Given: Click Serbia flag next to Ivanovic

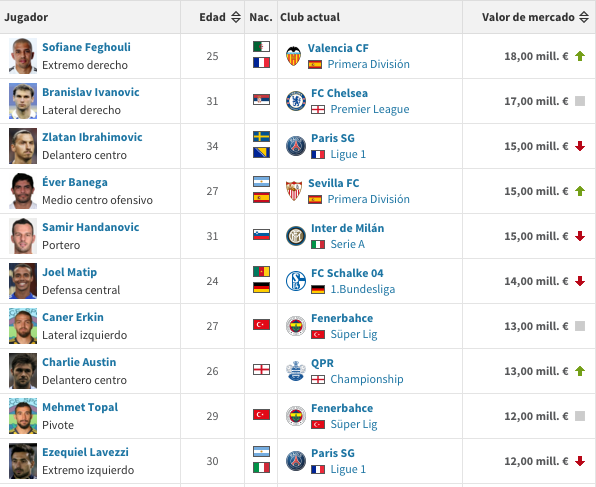Looking at the screenshot, I should click(x=262, y=100).
